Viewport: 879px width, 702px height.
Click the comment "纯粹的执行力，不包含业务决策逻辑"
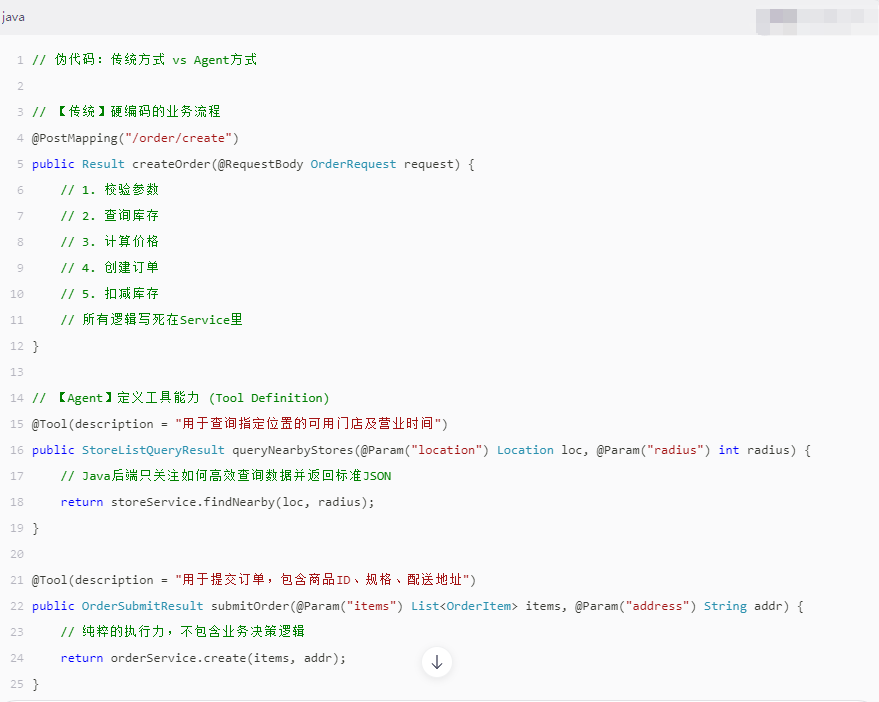[193, 631]
